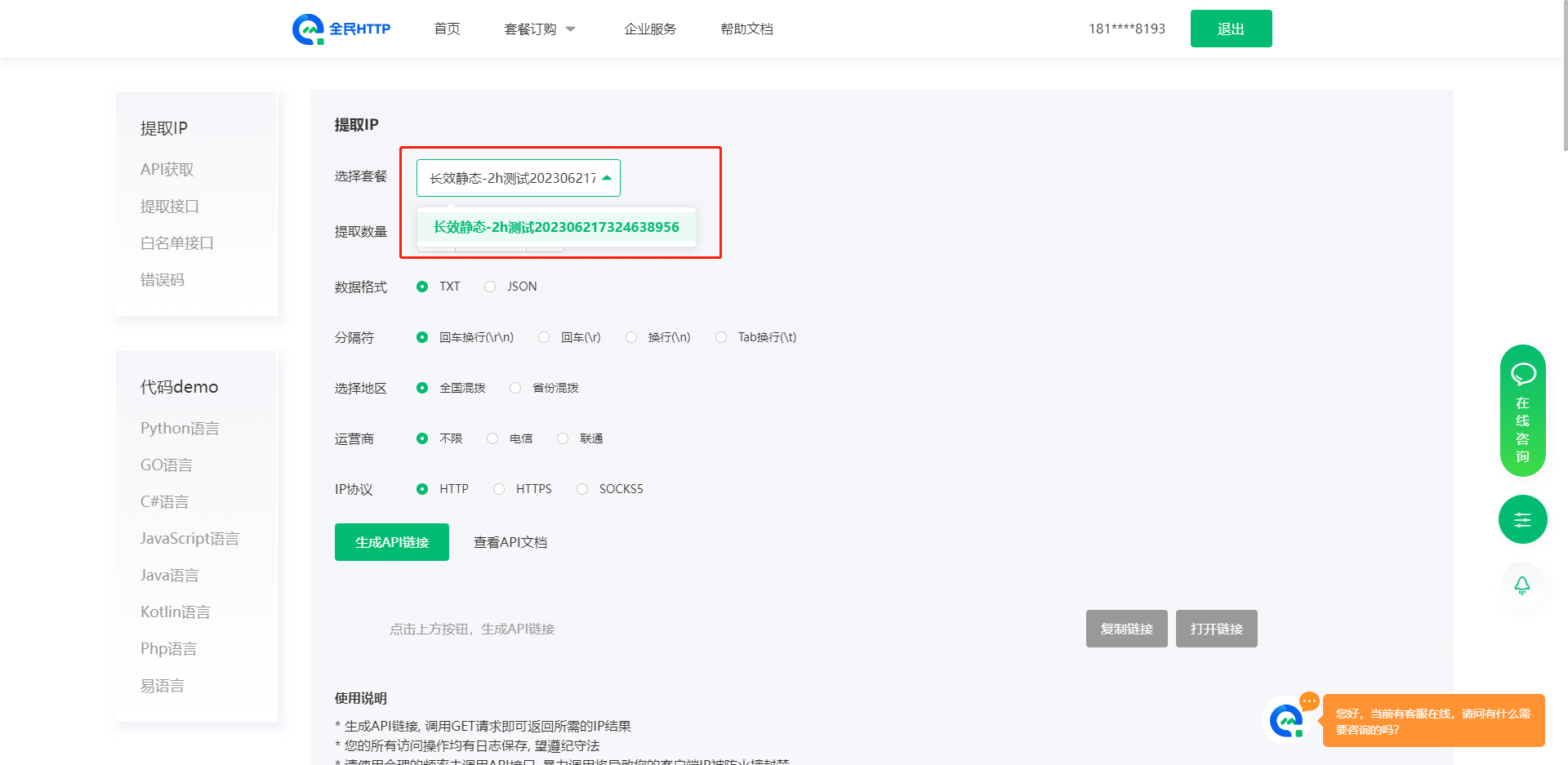Viewport: 1568px width, 765px height.
Task: Open 错误码 in sidebar
Action: click(x=163, y=279)
